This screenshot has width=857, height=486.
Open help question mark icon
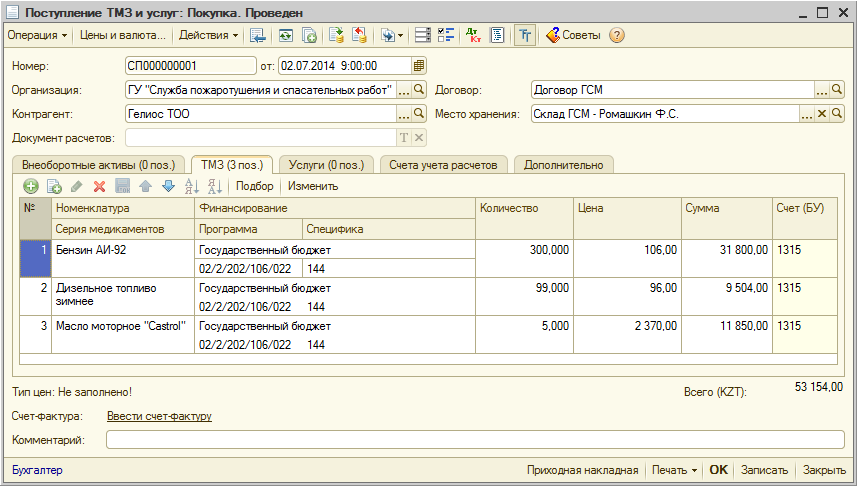coord(617,35)
